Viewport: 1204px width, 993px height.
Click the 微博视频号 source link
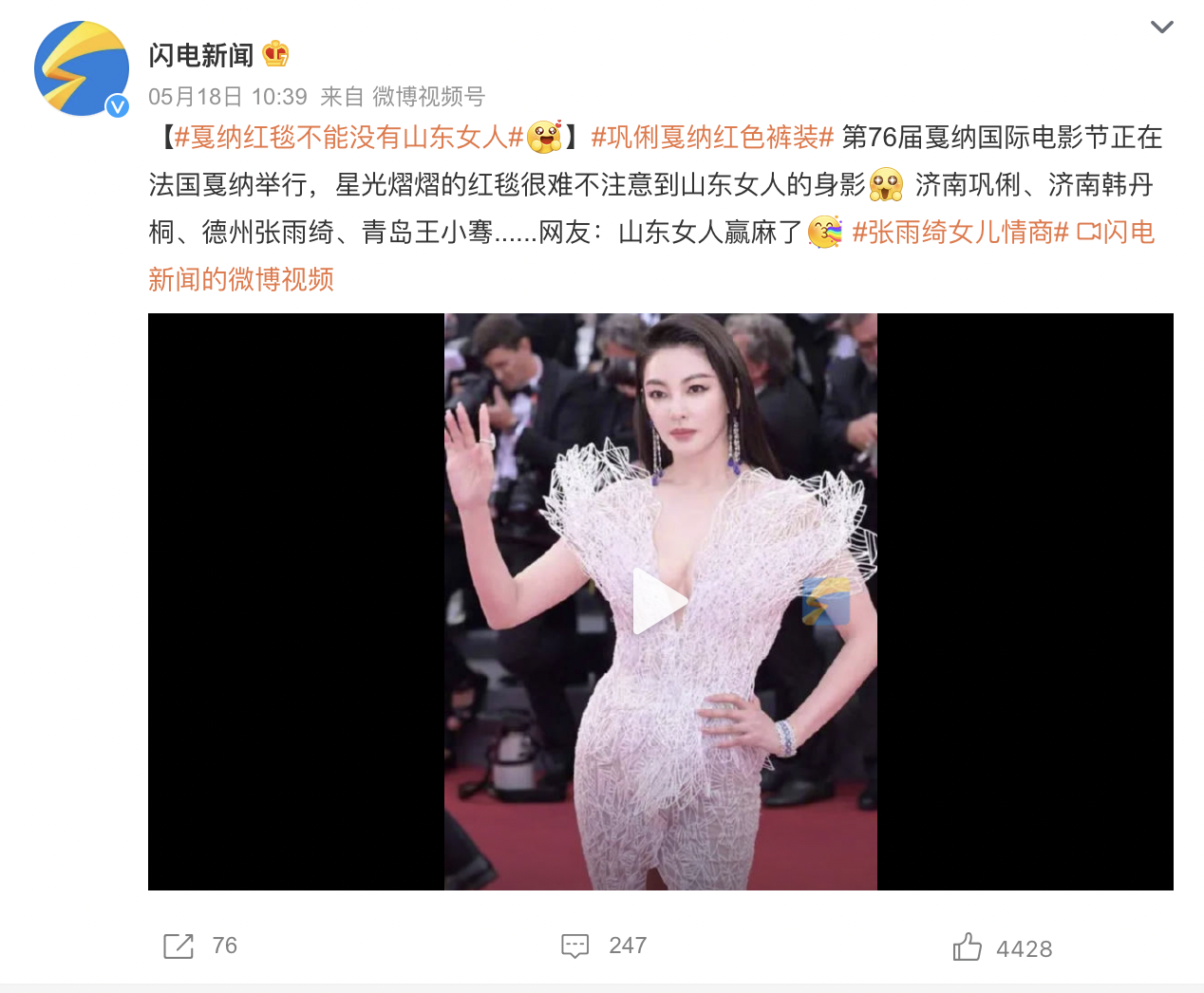[428, 97]
